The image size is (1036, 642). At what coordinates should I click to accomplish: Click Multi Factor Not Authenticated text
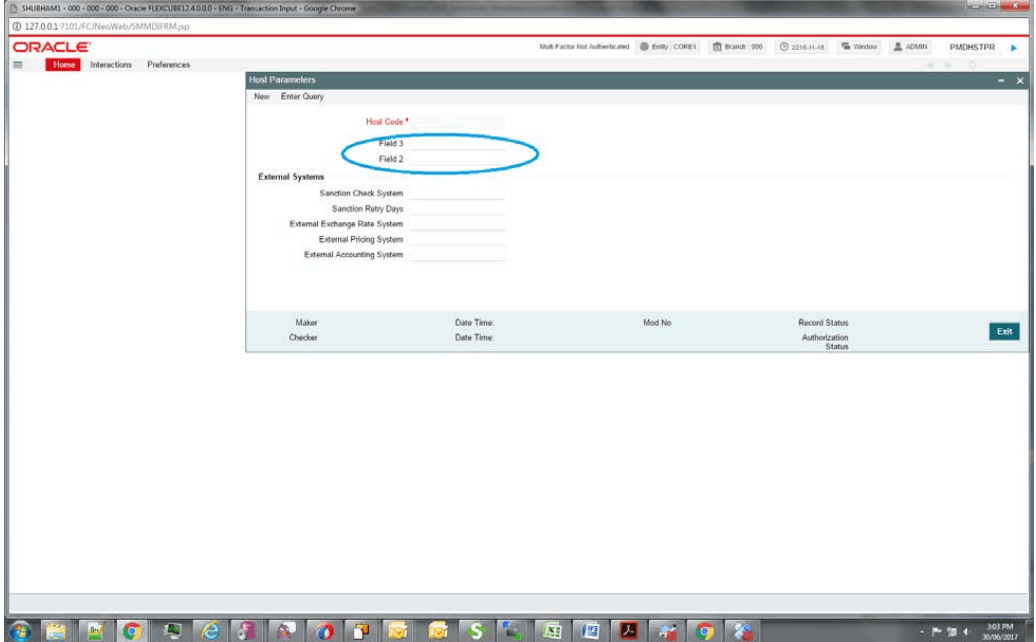(x=584, y=47)
